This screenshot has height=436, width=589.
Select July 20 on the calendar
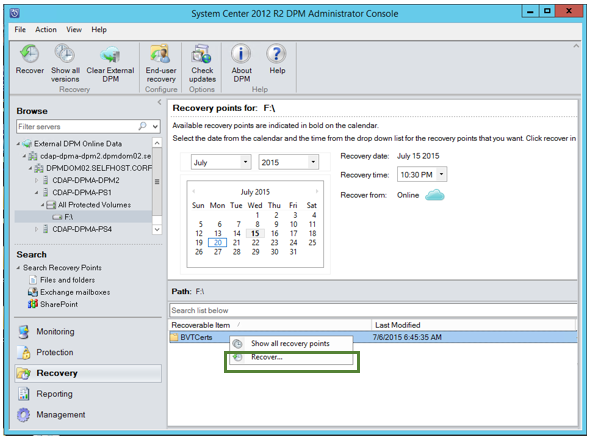217,243
